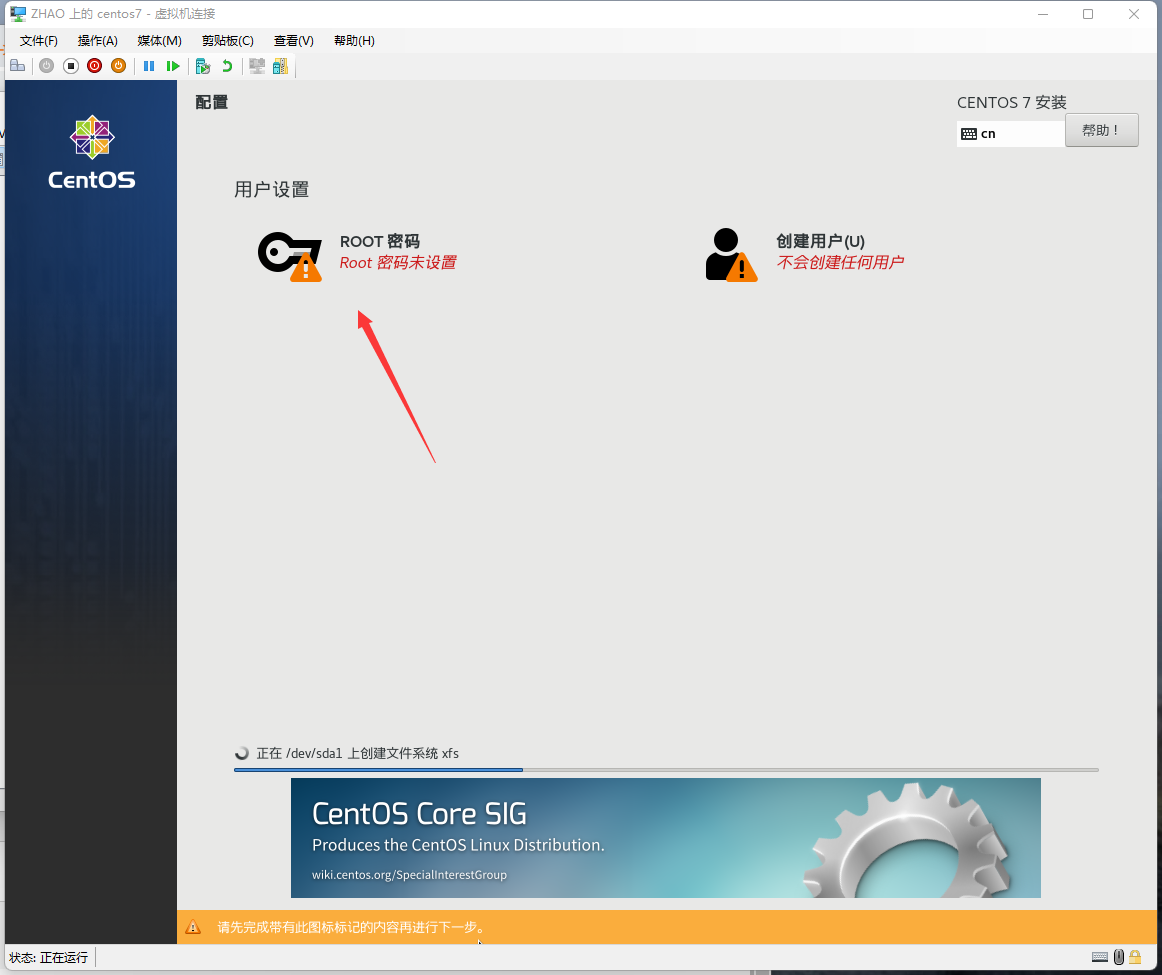The image size is (1162, 975).
Task: Click the orange Save state icon
Action: pyautogui.click(x=118, y=66)
